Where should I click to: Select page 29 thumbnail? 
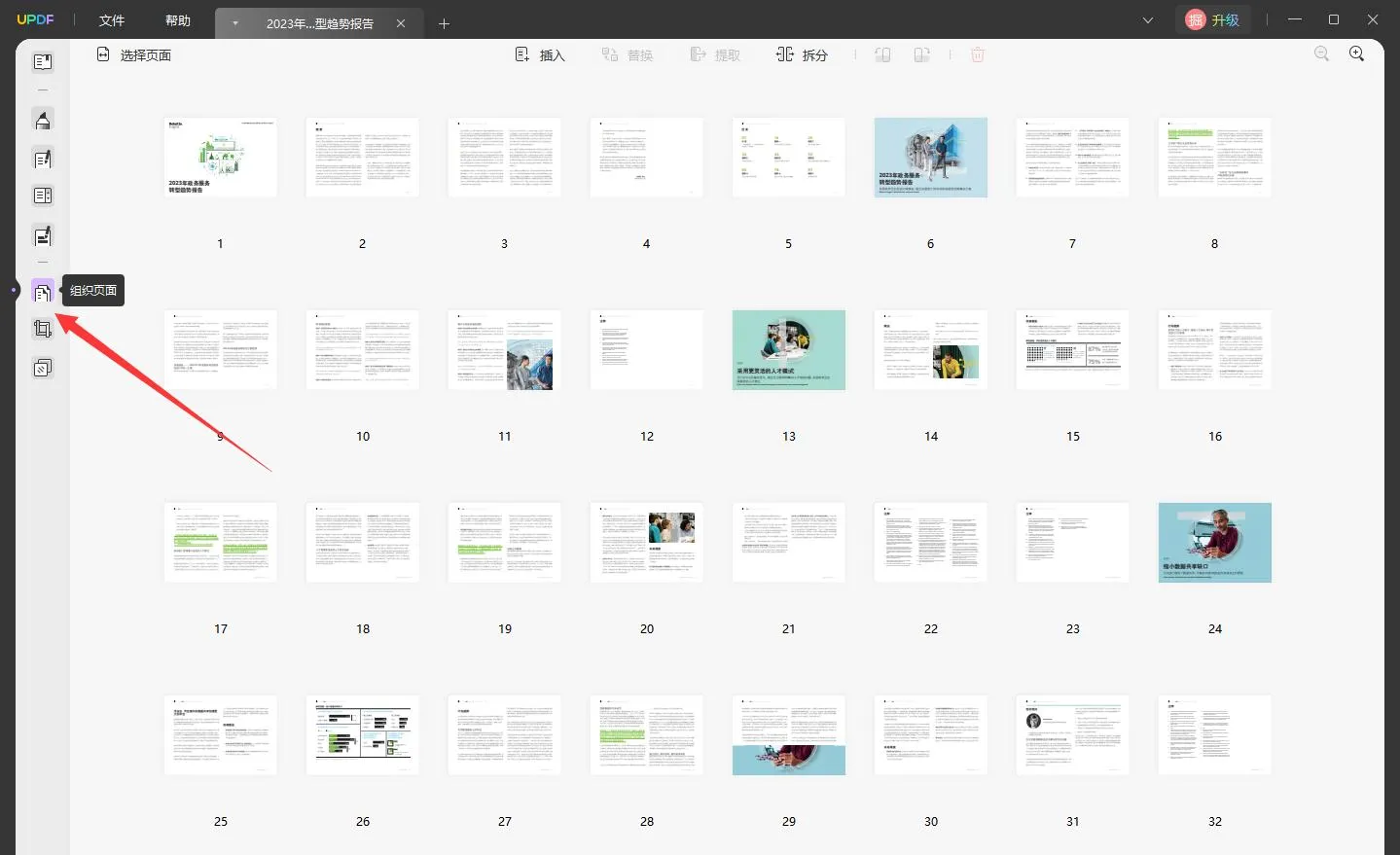pyautogui.click(x=789, y=735)
